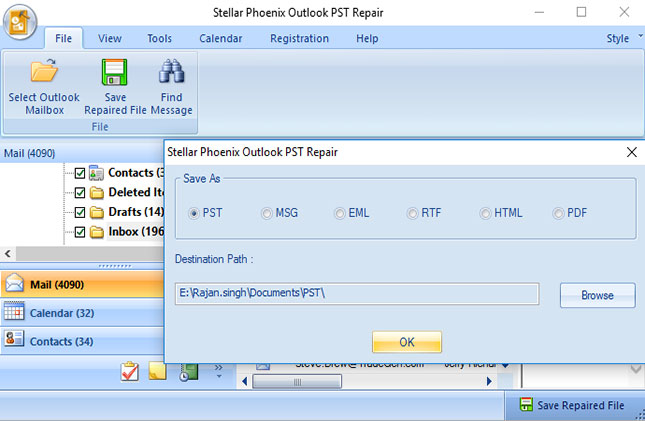This screenshot has width=645, height=421.
Task: Open the Help ribbon tab
Action: point(367,39)
